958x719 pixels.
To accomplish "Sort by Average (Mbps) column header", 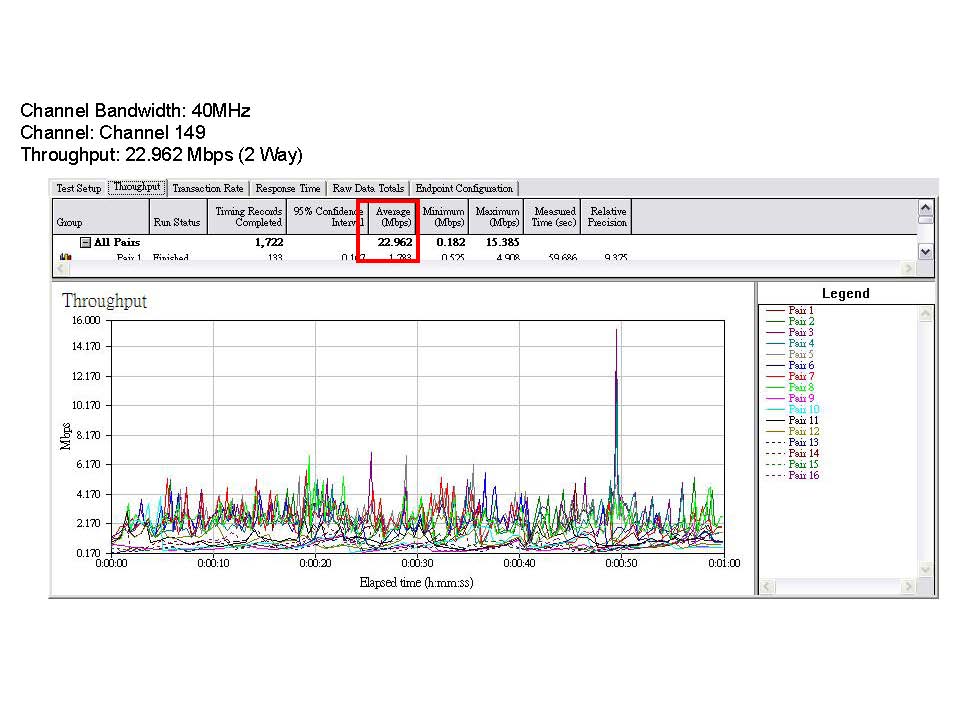I will click(x=393, y=216).
